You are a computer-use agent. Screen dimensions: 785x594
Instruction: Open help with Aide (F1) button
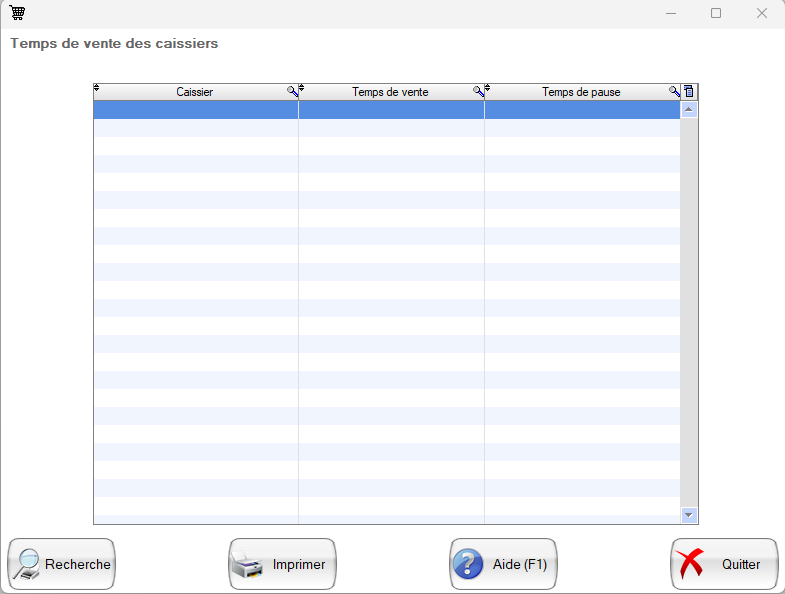pyautogui.click(x=503, y=564)
